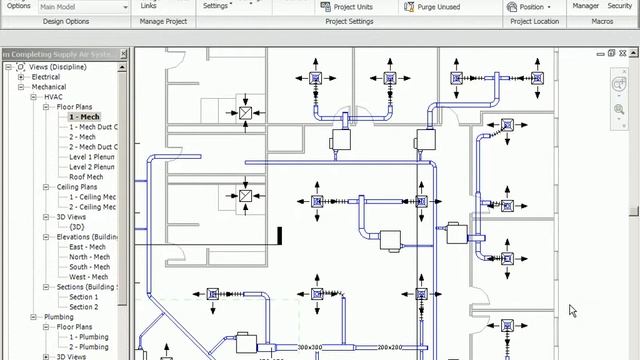
Task: Collapse the Views (Discipline) tree node
Action: click(8, 67)
